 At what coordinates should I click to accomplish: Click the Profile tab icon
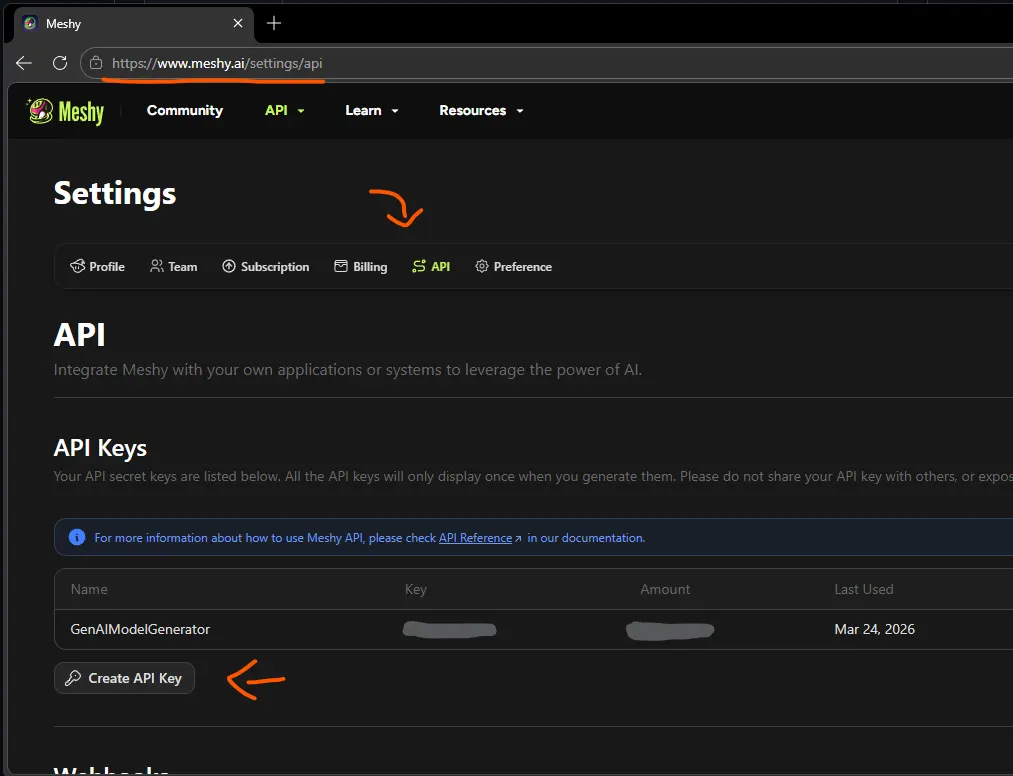click(x=78, y=266)
